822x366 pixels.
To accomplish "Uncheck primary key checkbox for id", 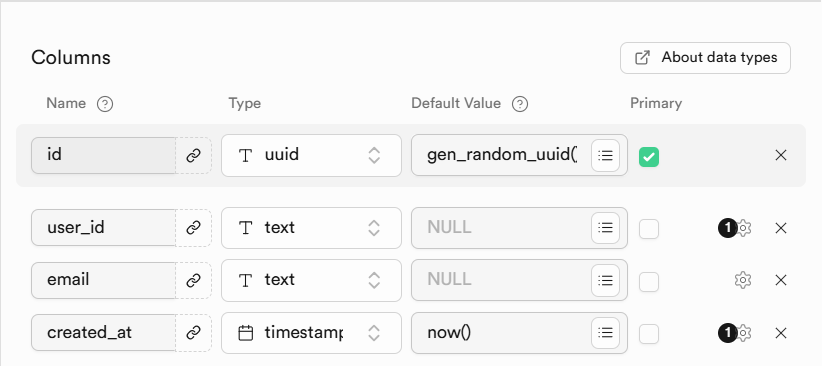I will click(x=648, y=156).
